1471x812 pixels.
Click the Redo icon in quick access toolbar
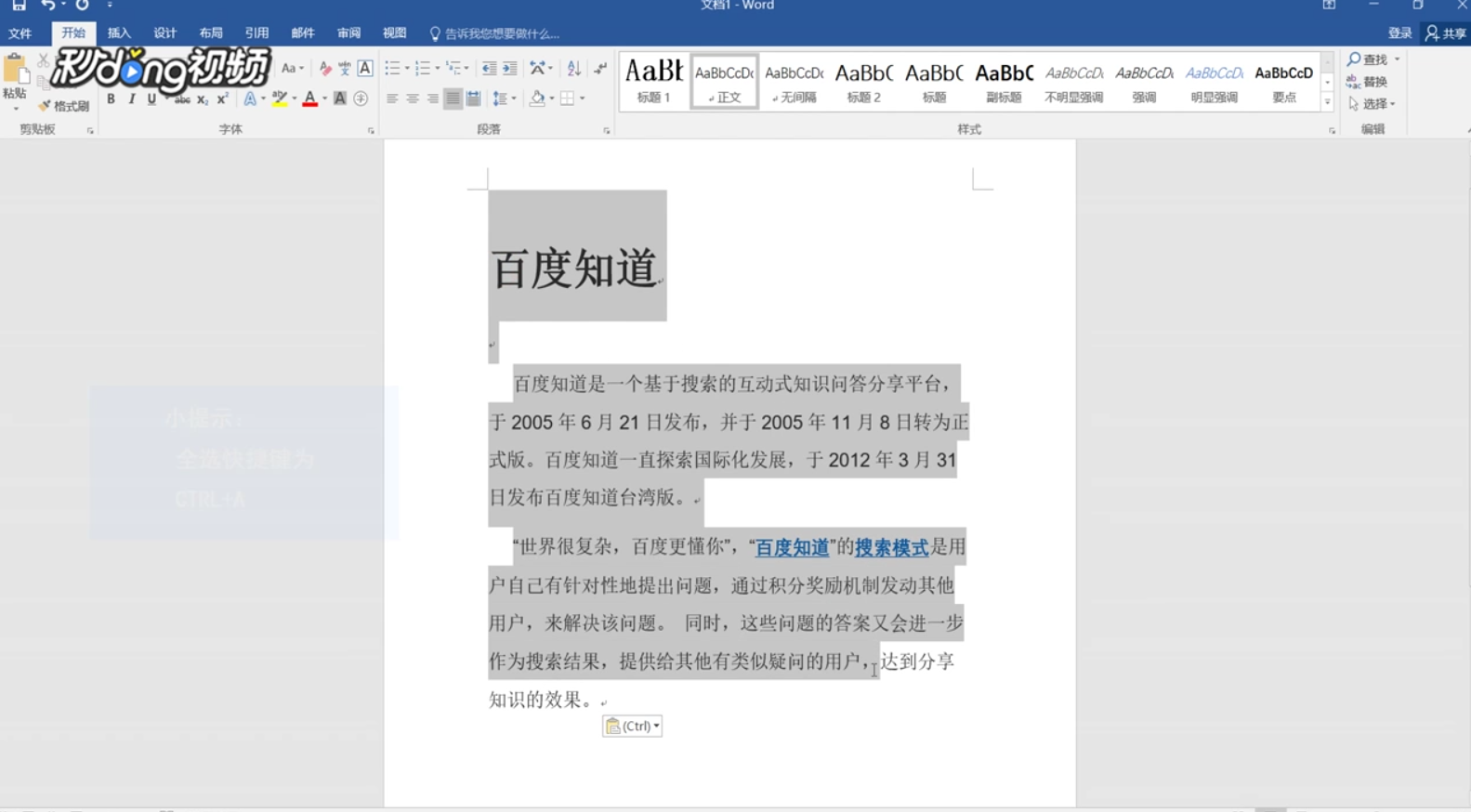pyautogui.click(x=82, y=6)
